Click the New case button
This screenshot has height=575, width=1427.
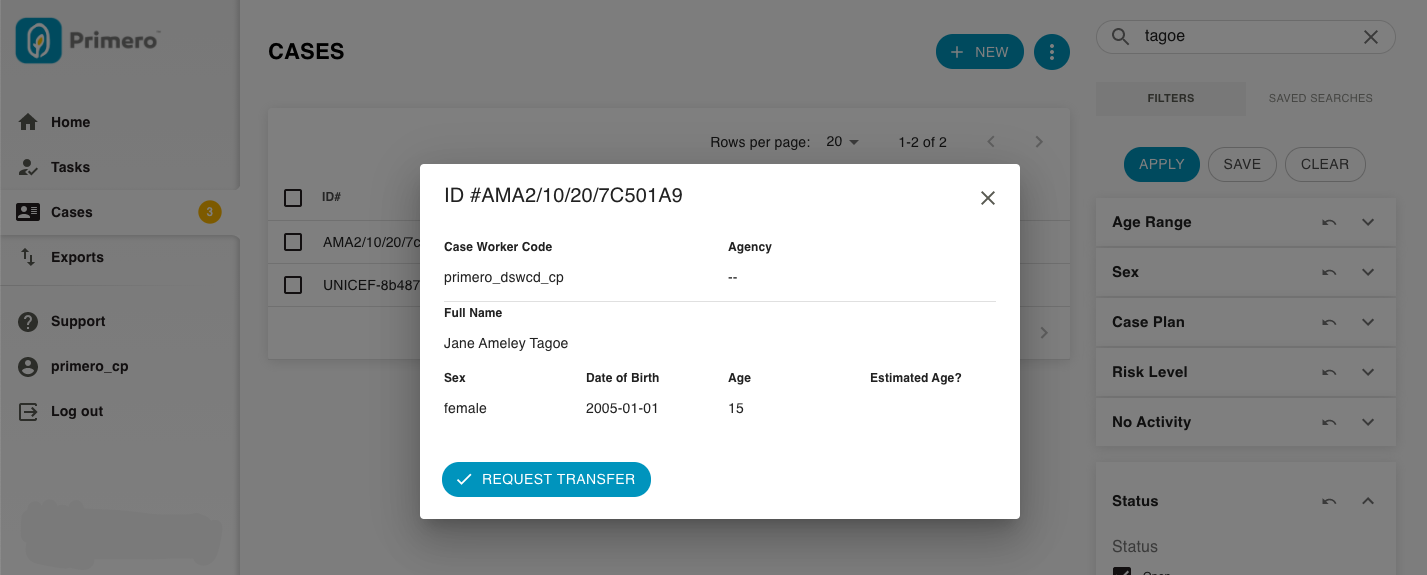click(x=980, y=52)
